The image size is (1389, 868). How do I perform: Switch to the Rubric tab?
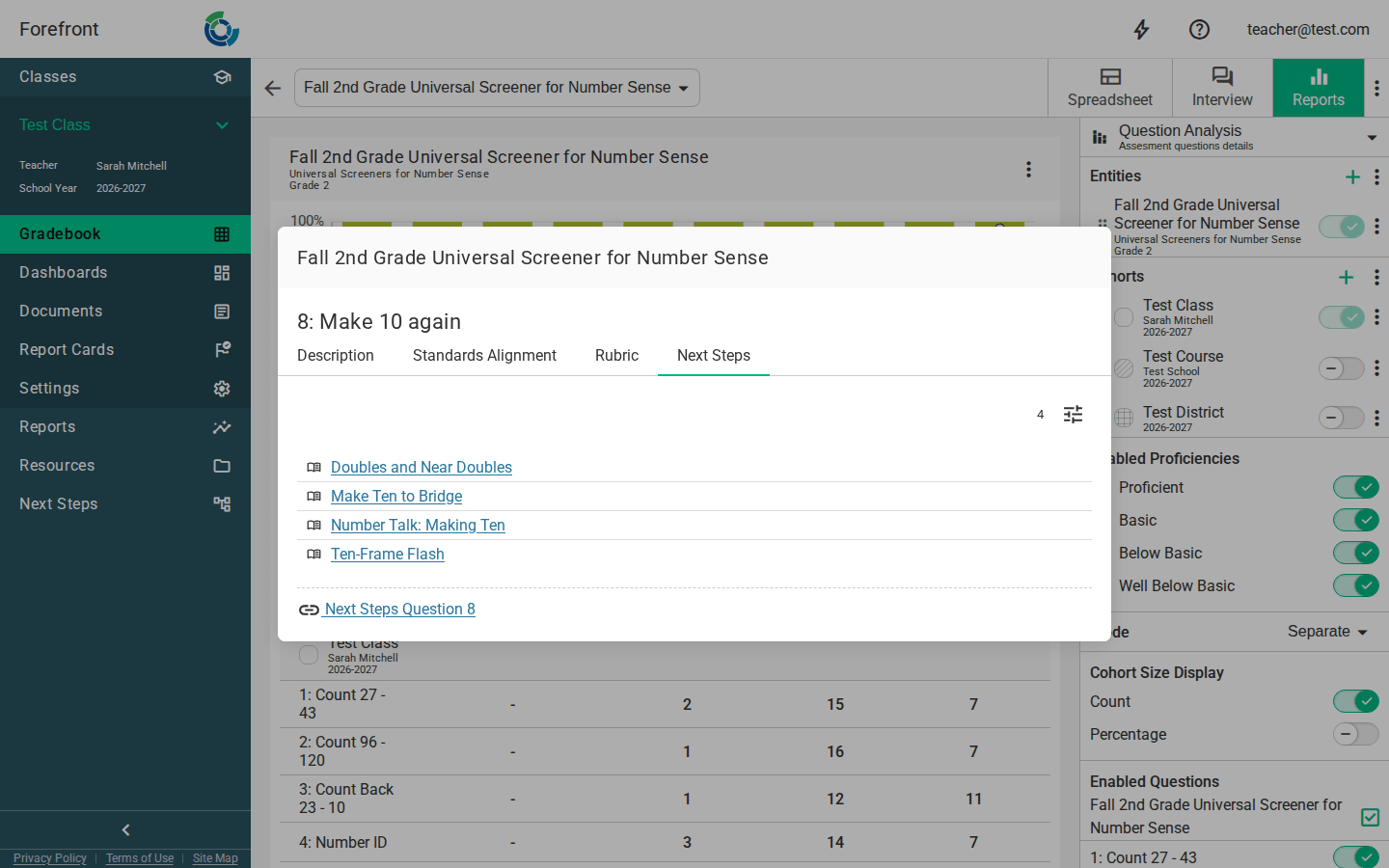point(616,356)
